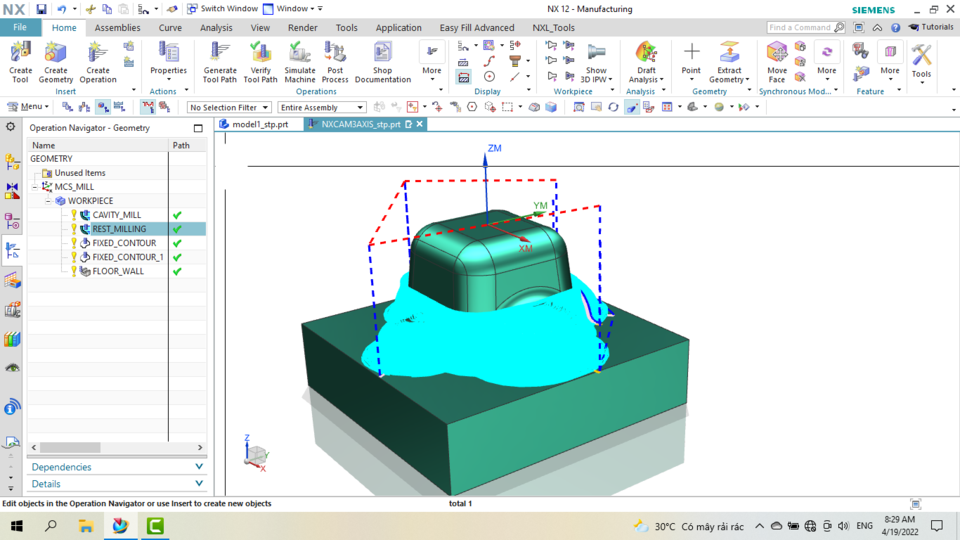The height and width of the screenshot is (540, 960).
Task: Expand the Operations group More dropdown
Action: [x=432, y=63]
